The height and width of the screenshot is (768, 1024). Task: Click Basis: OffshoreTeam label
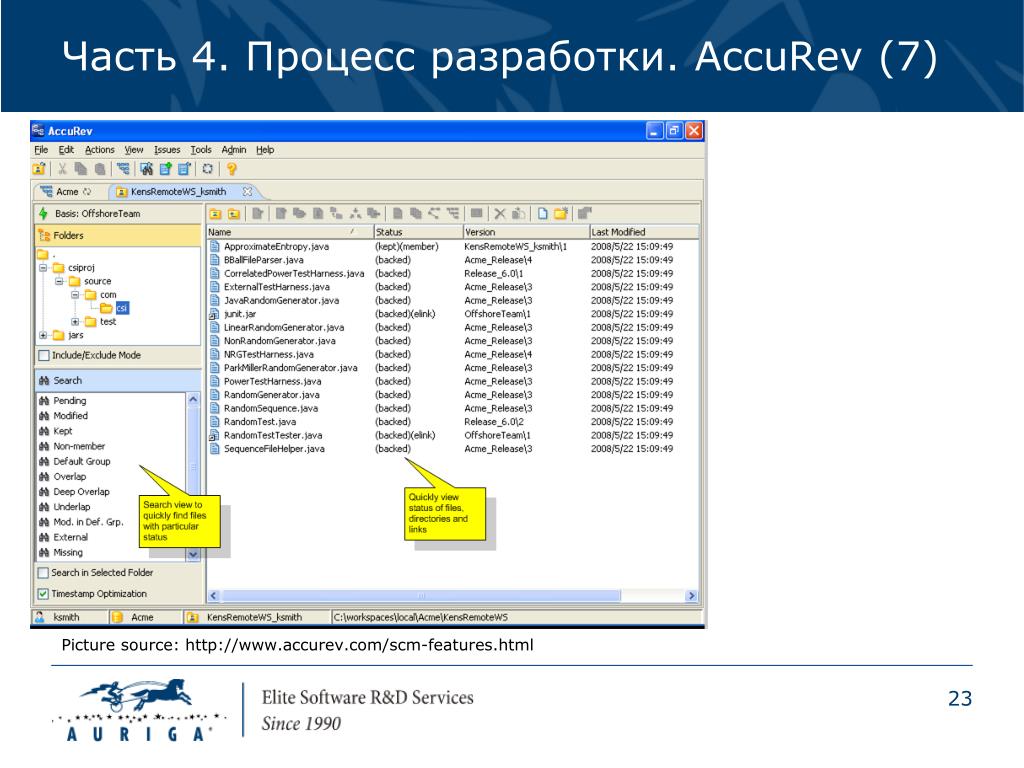coord(97,214)
